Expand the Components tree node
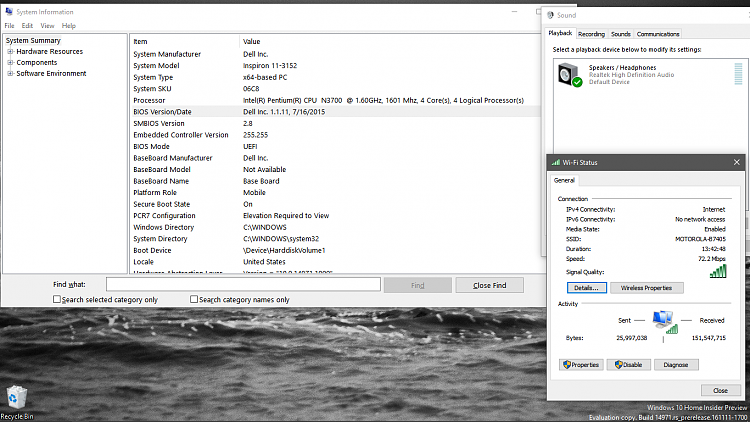Image resolution: width=750 pixels, height=422 pixels. coord(10,62)
